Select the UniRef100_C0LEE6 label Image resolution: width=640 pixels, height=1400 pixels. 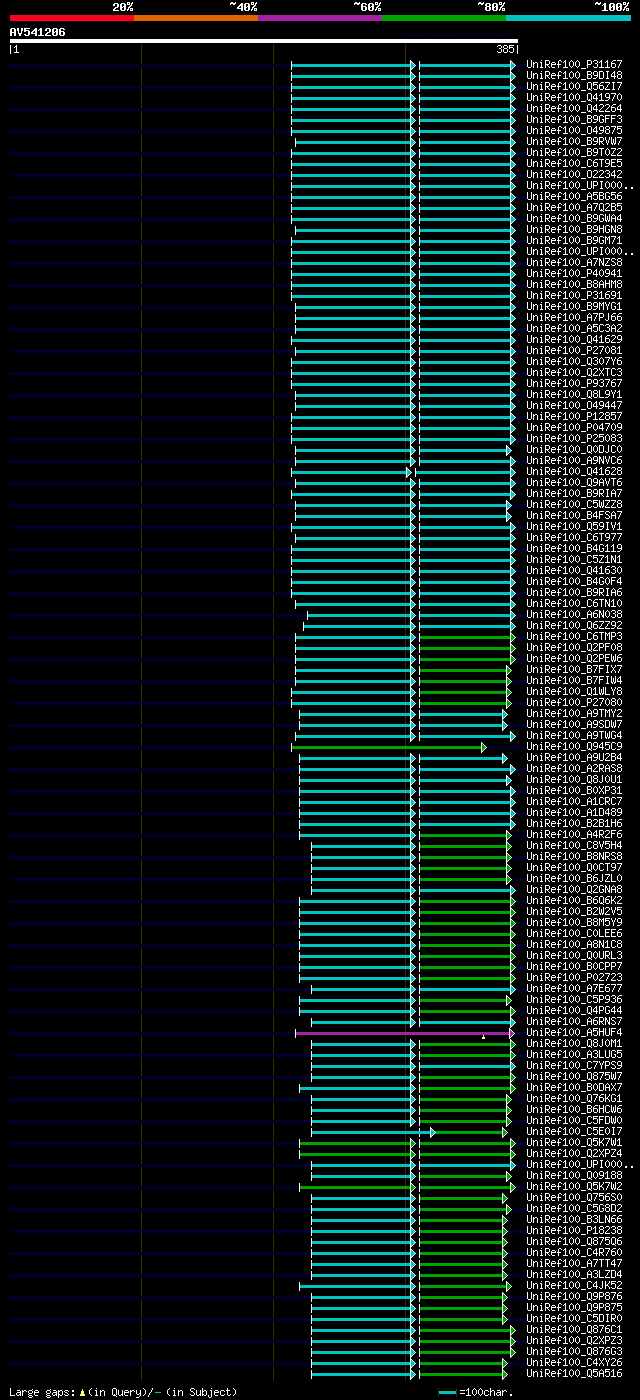click(x=574, y=933)
